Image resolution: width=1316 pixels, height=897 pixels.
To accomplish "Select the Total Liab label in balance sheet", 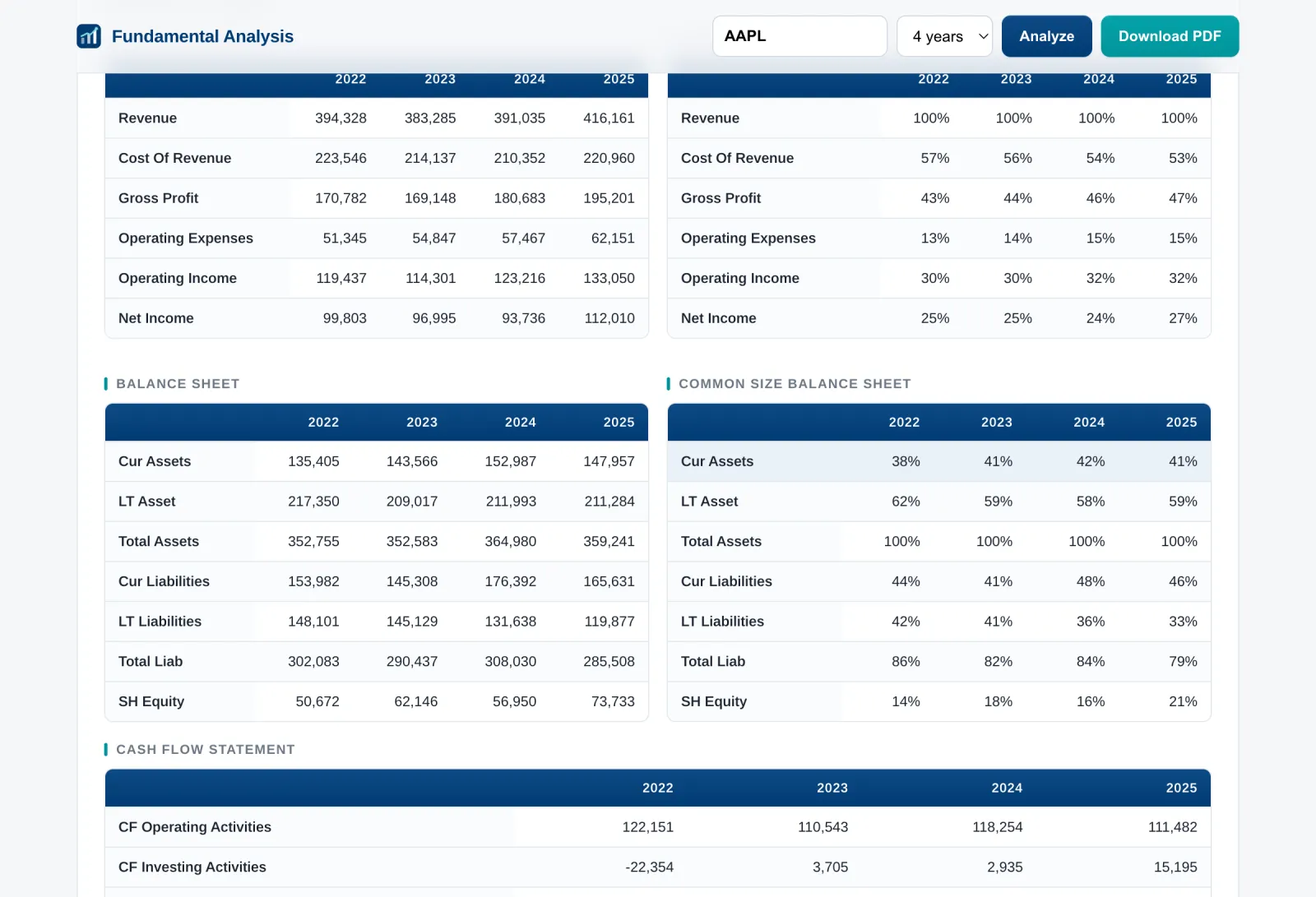I will click(151, 662).
